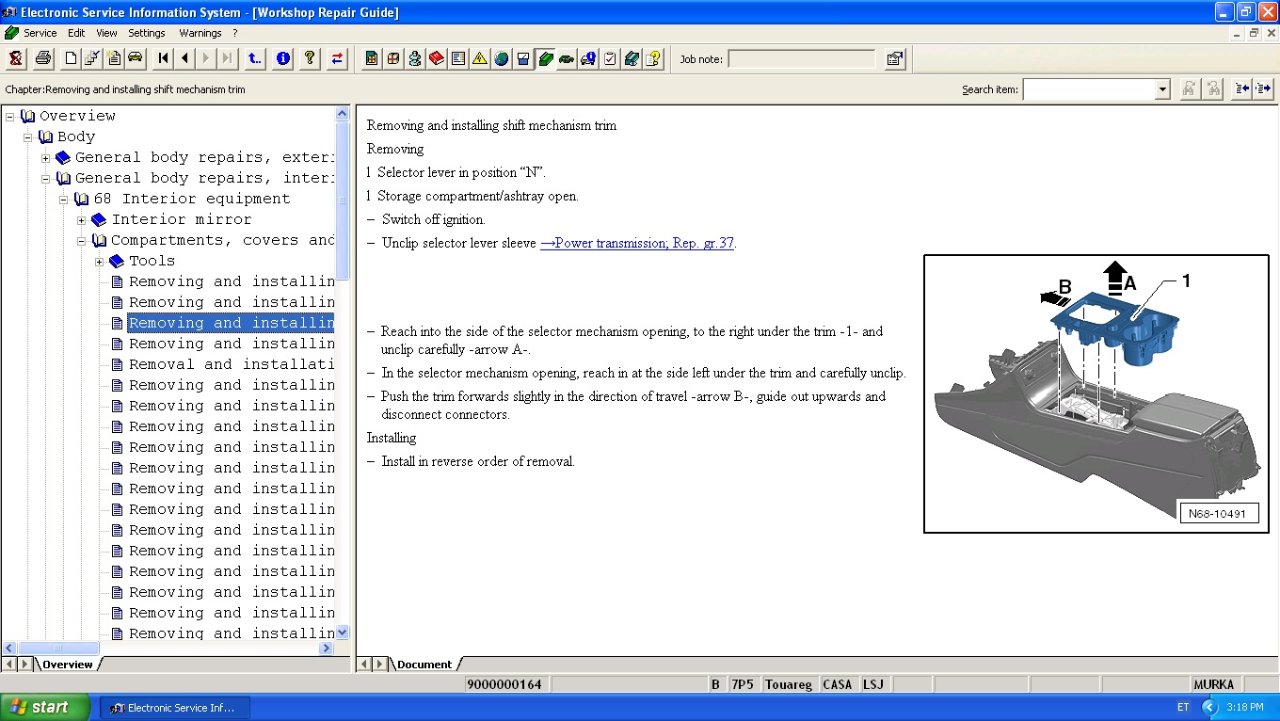1280x721 pixels.
Task: Click the yellow question mark help icon
Action: point(310,59)
